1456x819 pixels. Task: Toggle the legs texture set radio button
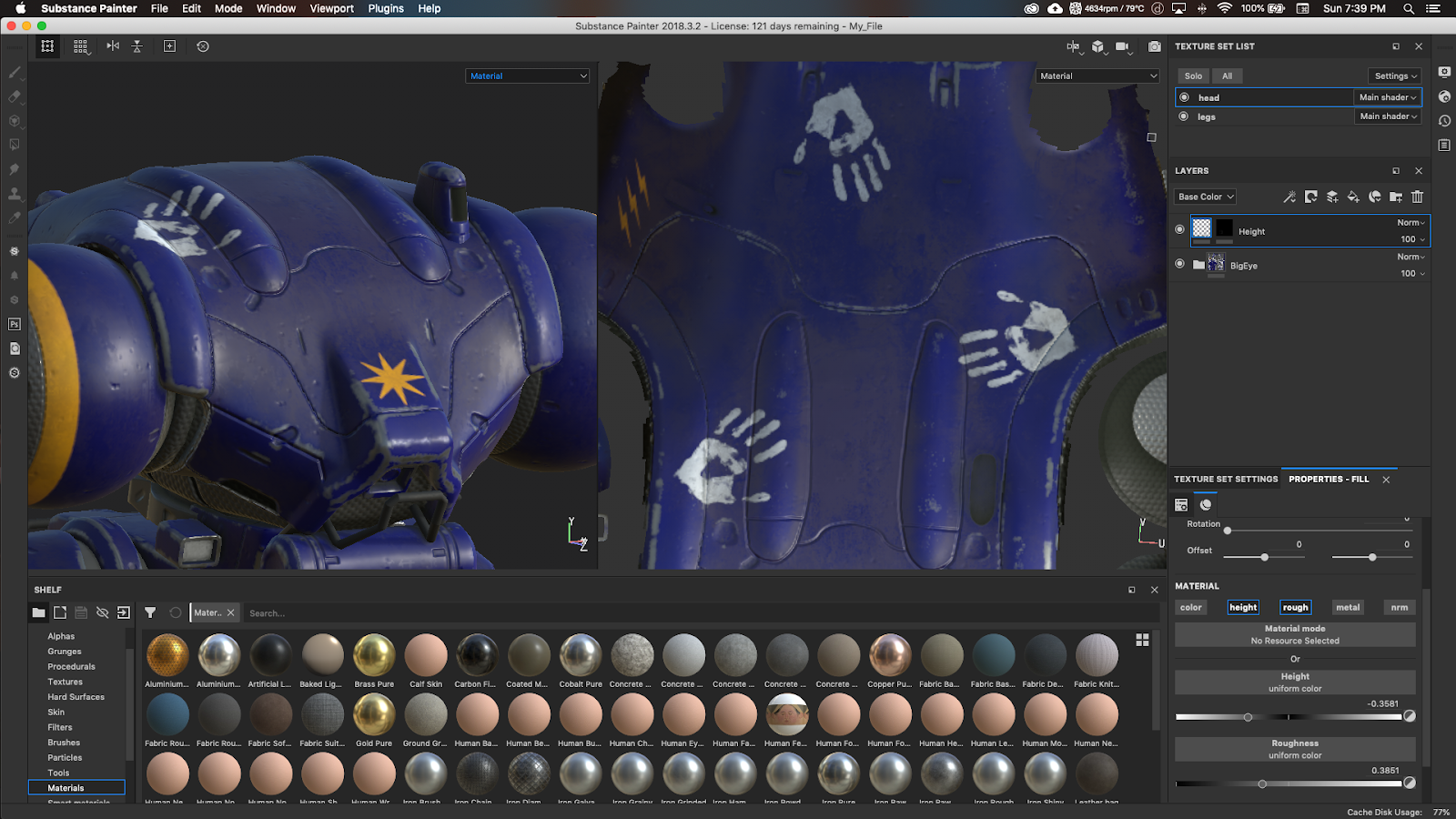[1184, 116]
